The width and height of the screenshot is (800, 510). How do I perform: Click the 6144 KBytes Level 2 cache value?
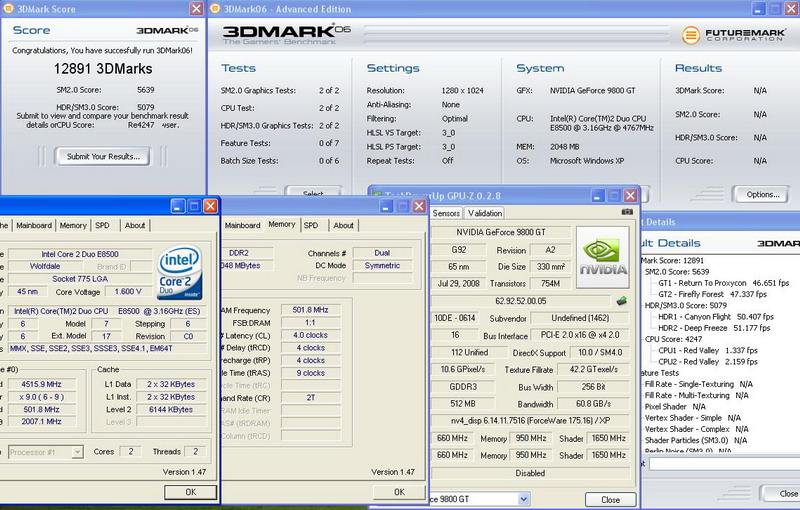point(171,410)
